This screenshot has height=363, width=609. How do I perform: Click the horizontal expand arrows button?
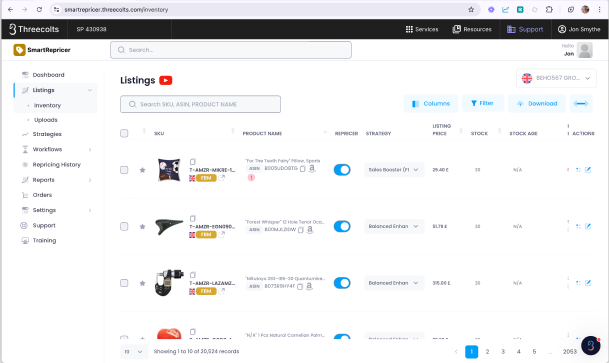581,104
